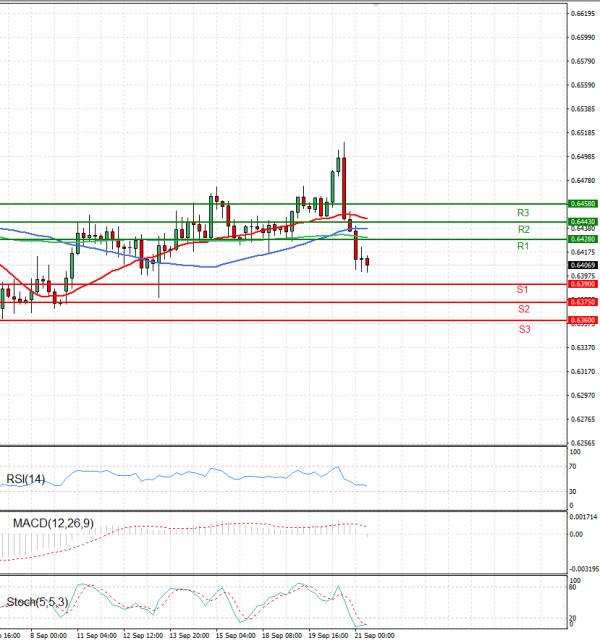The height and width of the screenshot is (643, 600).
Task: Click the S1 support label
Action: (522, 290)
